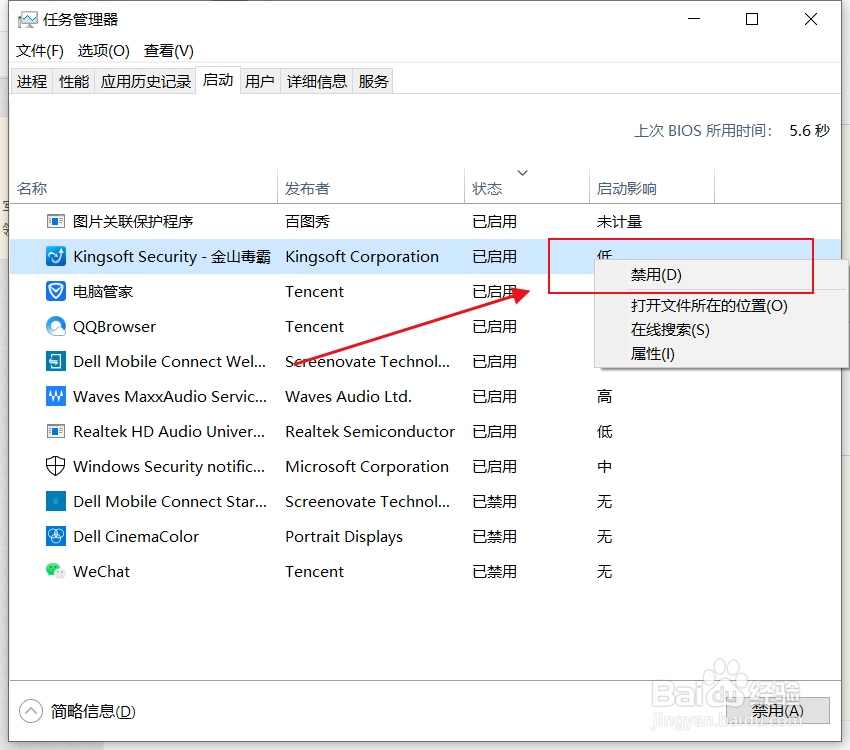Select the Dell Mobile Connect Wel... name
The image size is (850, 750).
point(170,361)
